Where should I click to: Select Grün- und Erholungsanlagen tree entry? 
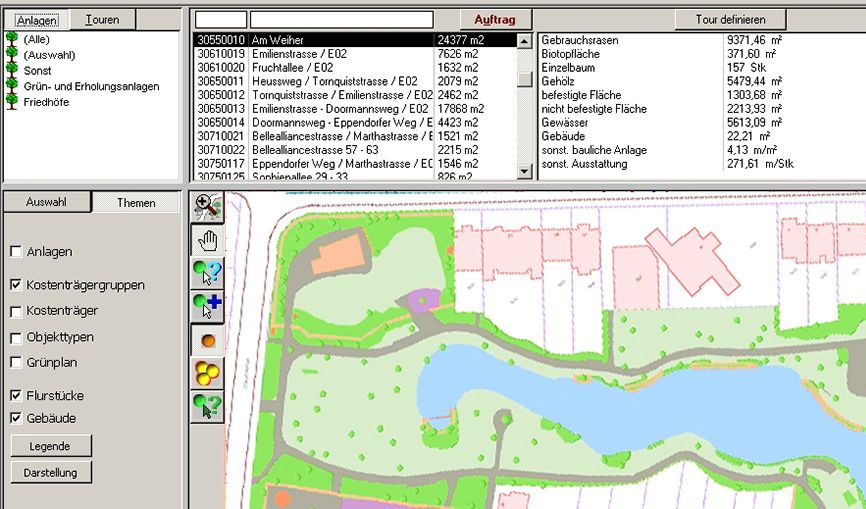click(x=91, y=86)
